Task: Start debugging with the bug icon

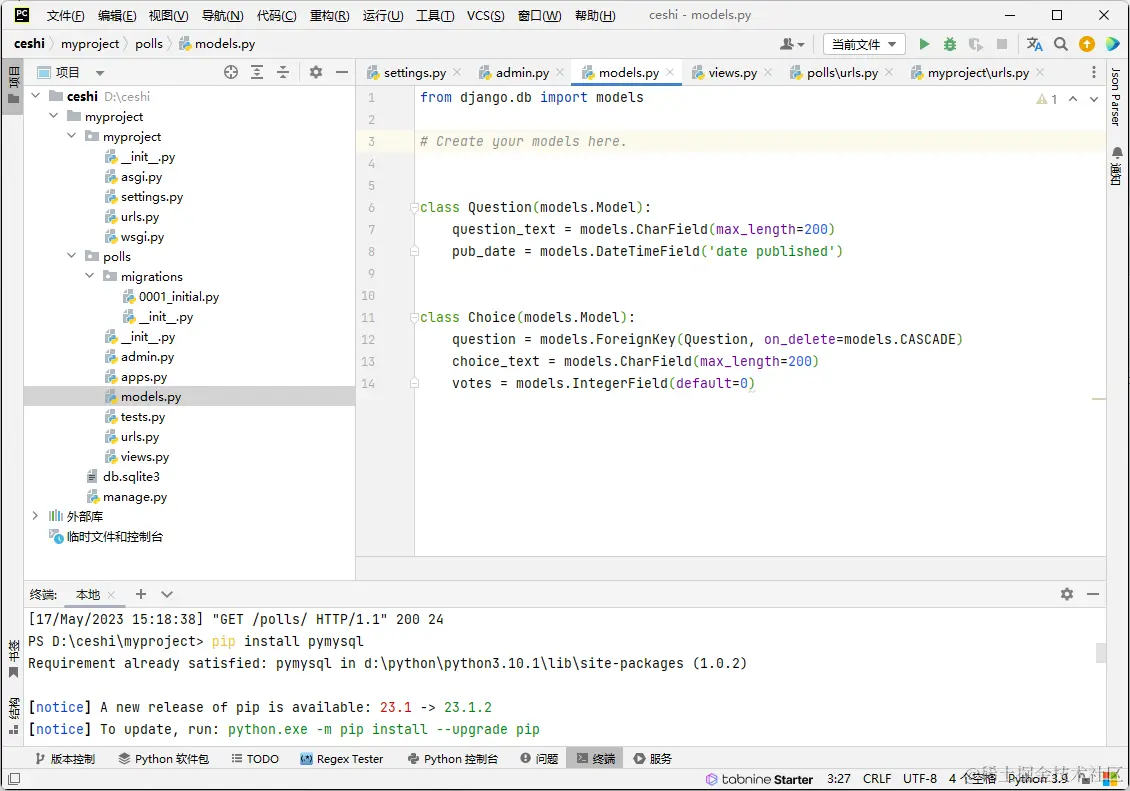Action: [x=950, y=44]
